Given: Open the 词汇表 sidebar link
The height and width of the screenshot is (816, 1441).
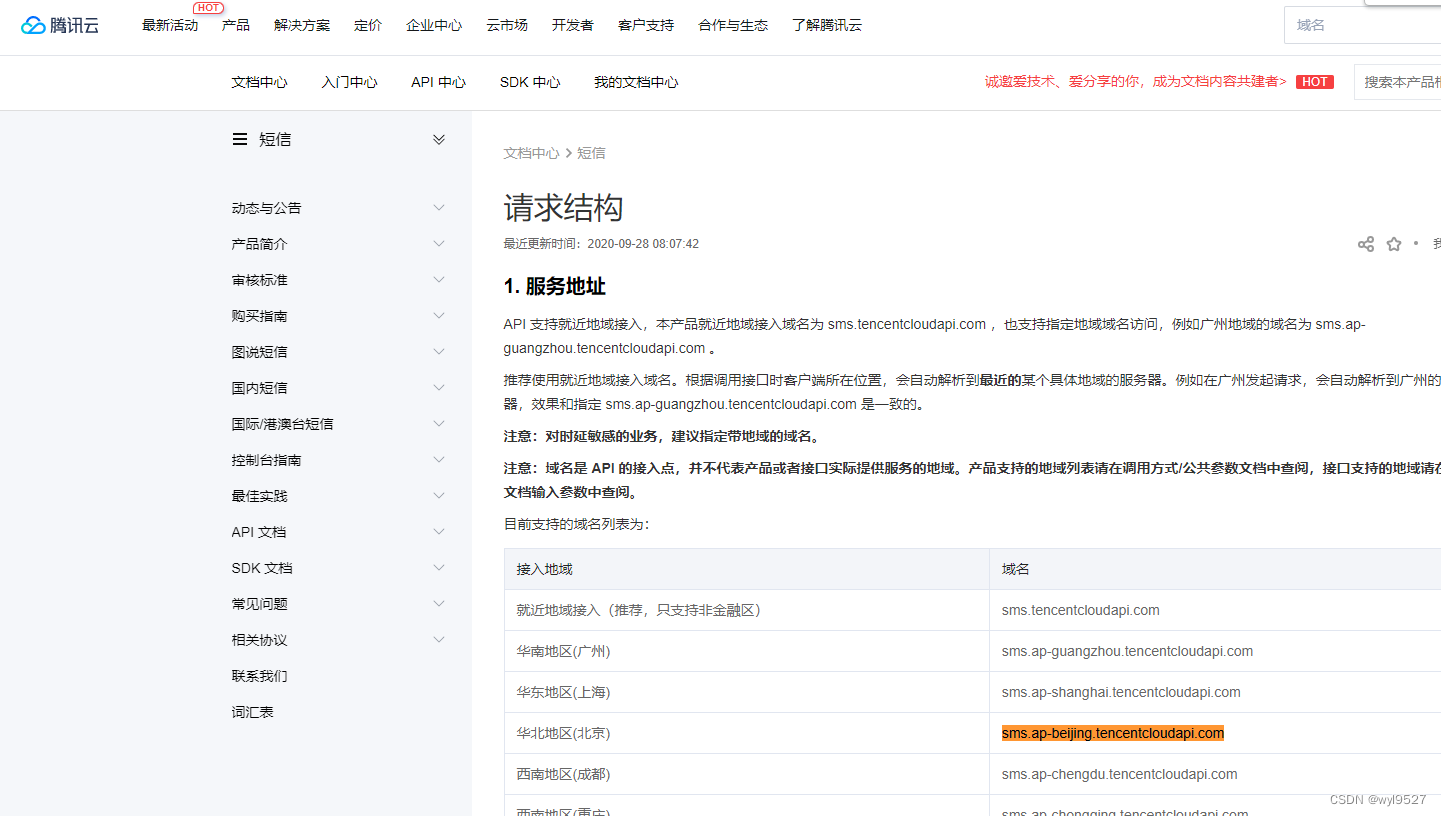Looking at the screenshot, I should pyautogui.click(x=252, y=712).
